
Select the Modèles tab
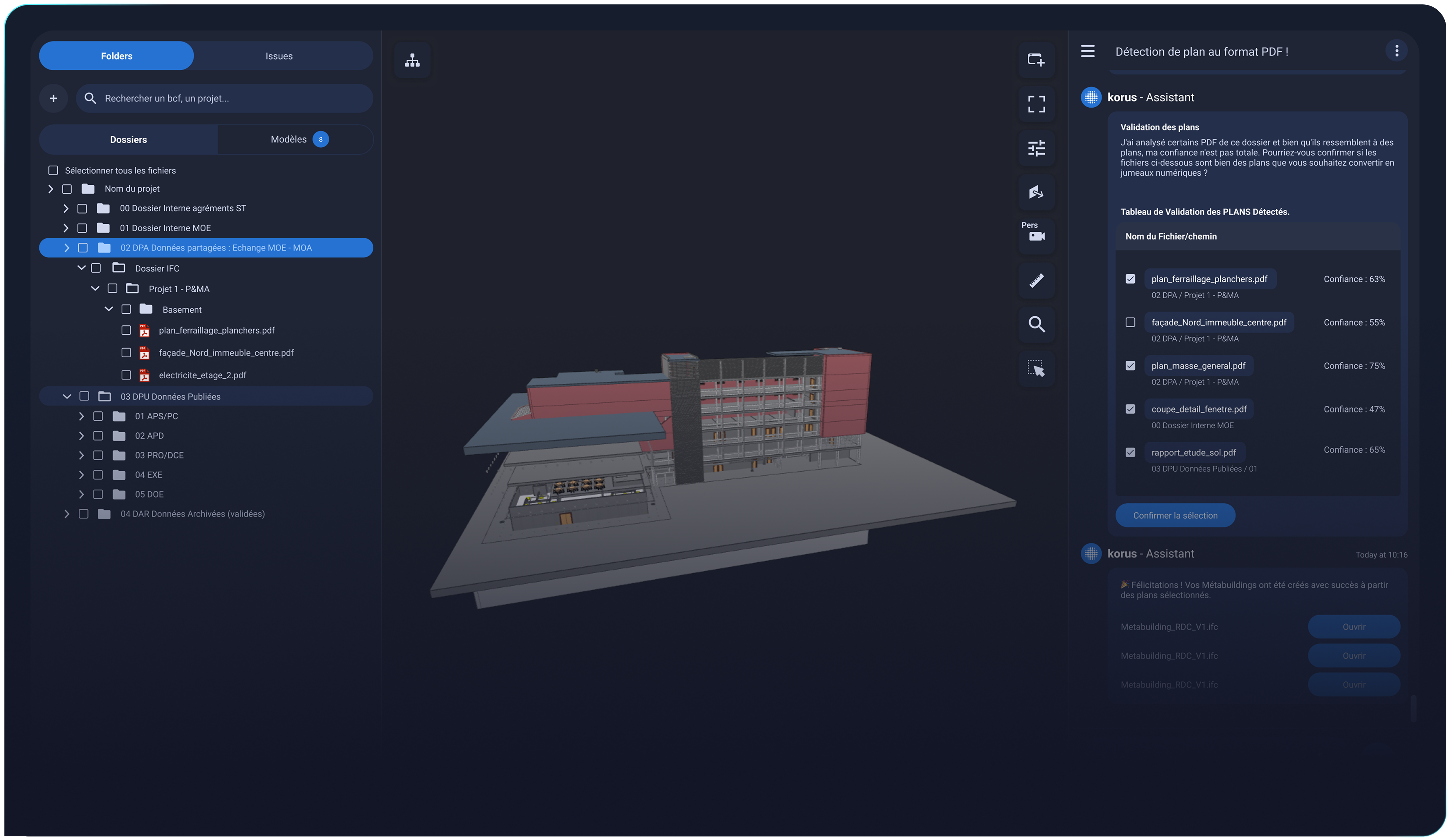coord(296,140)
